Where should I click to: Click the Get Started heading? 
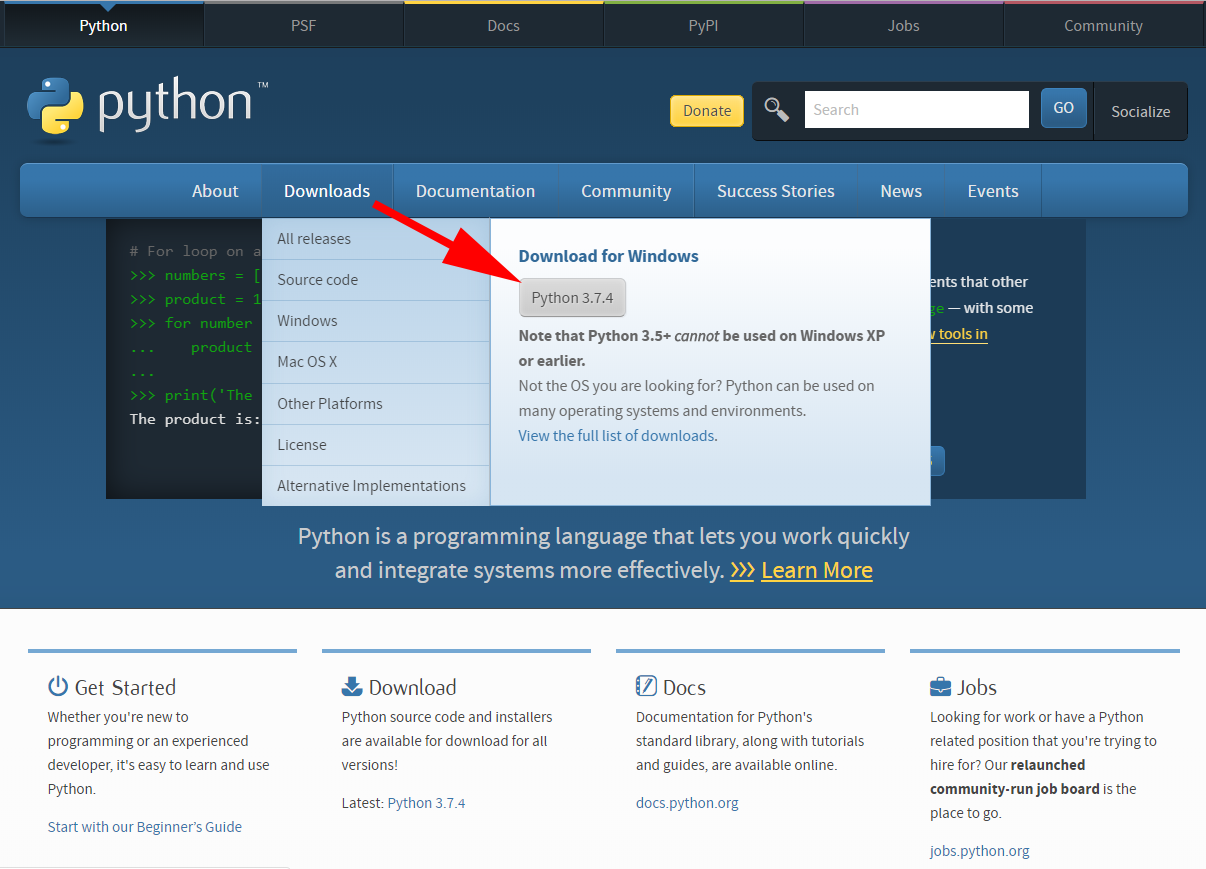pos(125,687)
